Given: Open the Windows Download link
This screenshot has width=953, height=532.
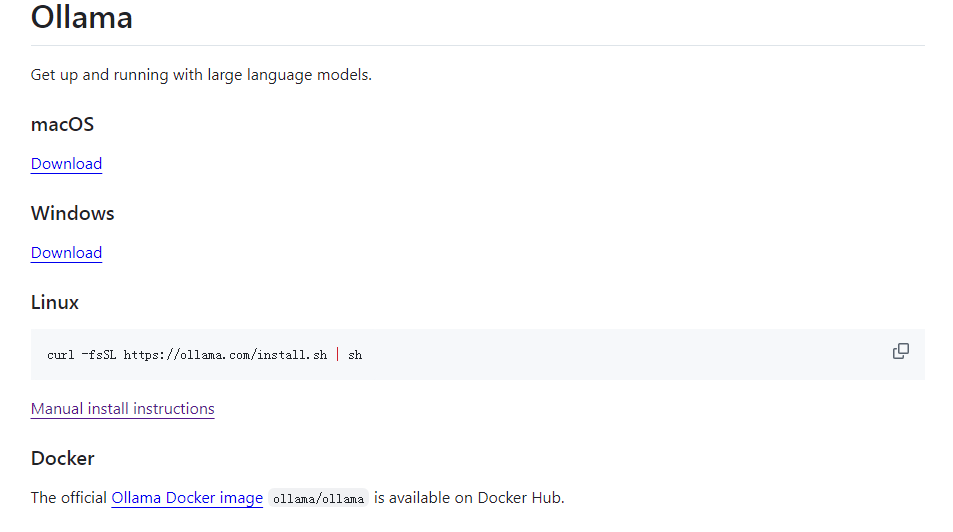Looking at the screenshot, I should (x=66, y=253).
